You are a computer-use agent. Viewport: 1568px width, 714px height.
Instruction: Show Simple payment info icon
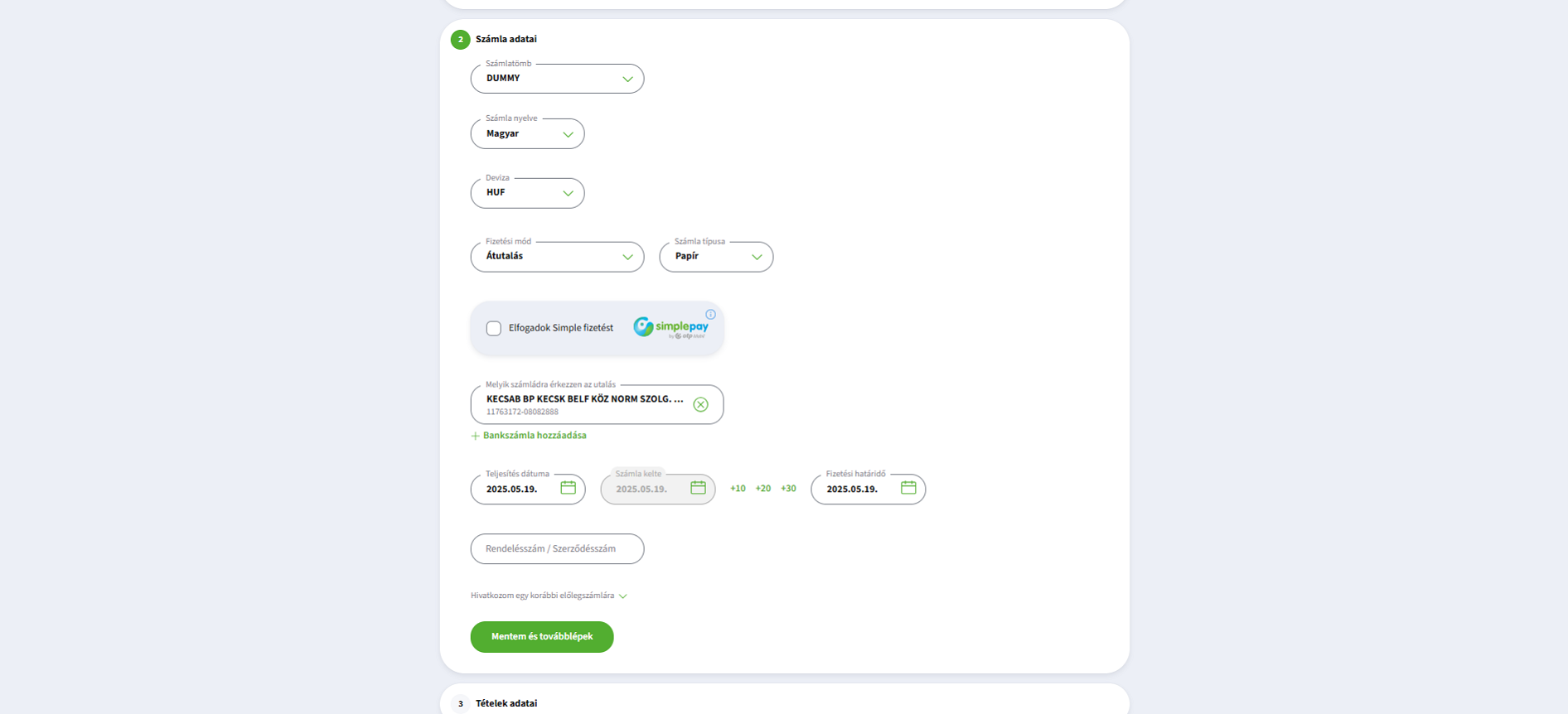pyautogui.click(x=710, y=315)
